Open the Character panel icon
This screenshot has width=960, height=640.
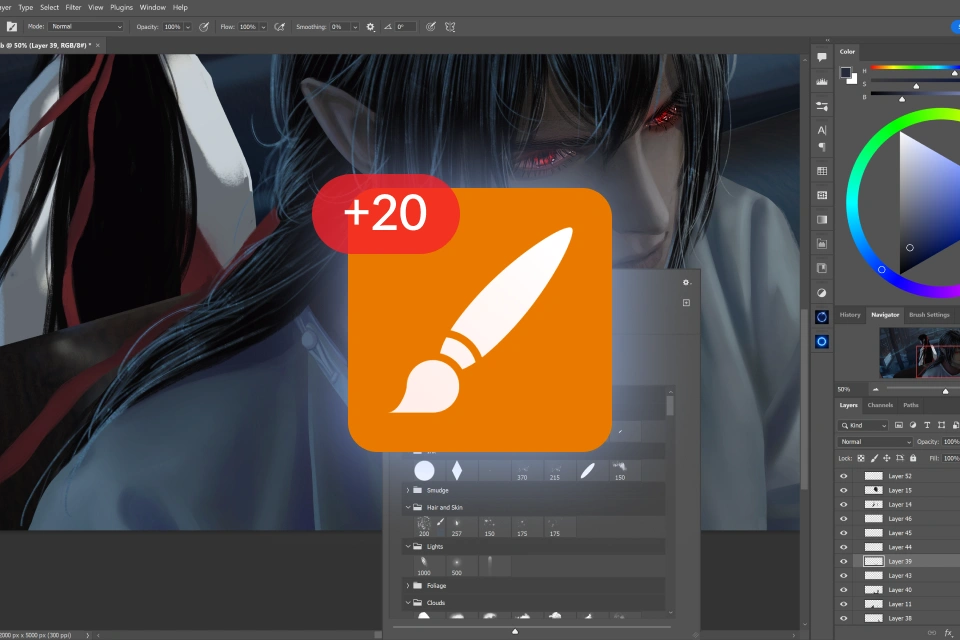coord(822,130)
